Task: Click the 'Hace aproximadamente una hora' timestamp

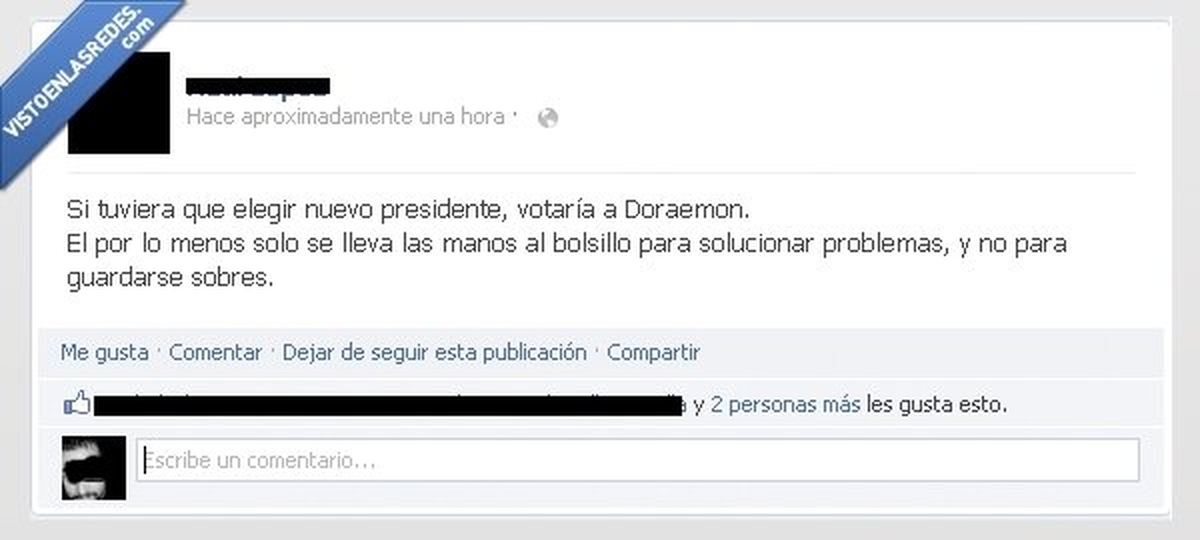Action: (x=345, y=117)
